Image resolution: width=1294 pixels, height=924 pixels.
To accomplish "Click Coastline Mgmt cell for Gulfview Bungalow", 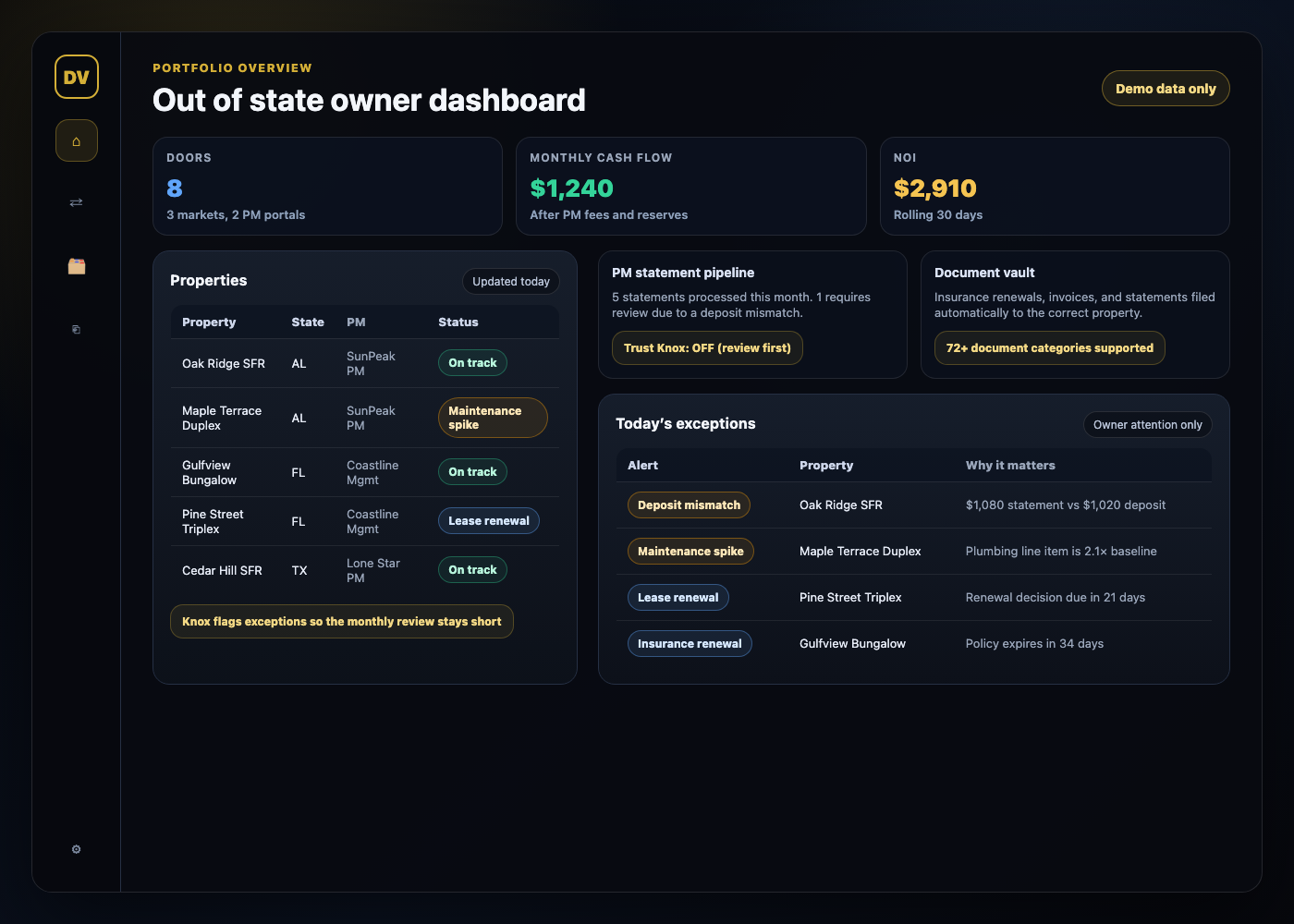I will [372, 473].
